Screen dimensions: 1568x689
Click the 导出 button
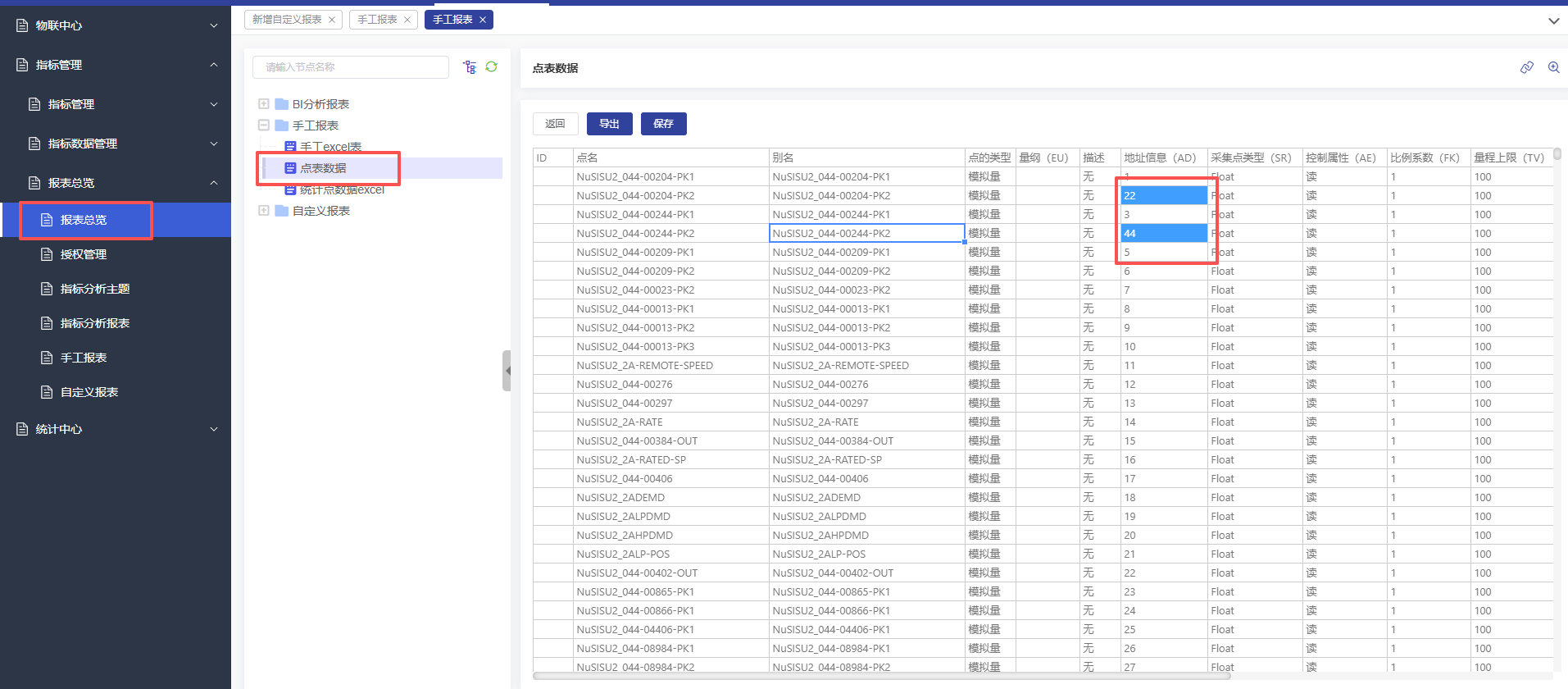(x=610, y=124)
